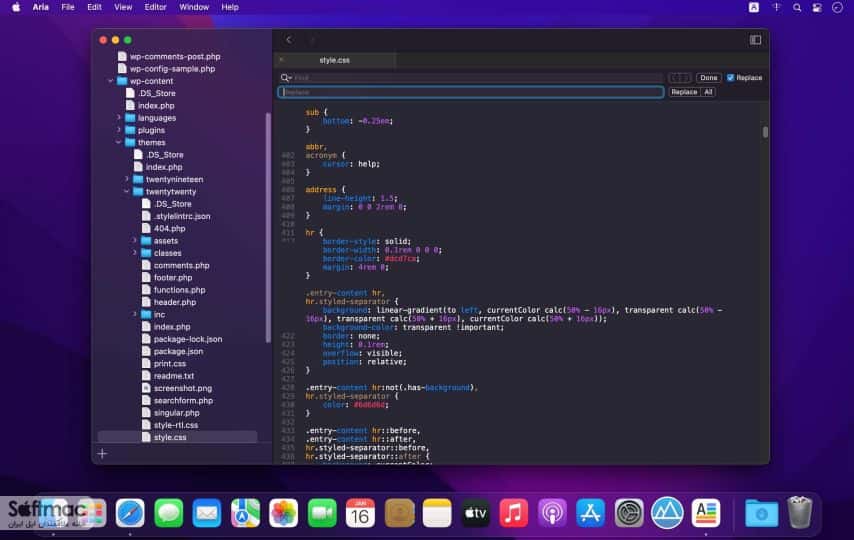Launch App Store from the dock
Screen dimensions: 854x540
point(590,513)
